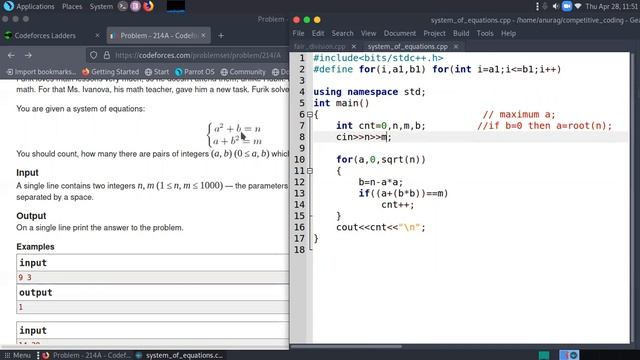Open Geany's Edit menu
This screenshot has width=640, height=360.
[x=318, y=33]
